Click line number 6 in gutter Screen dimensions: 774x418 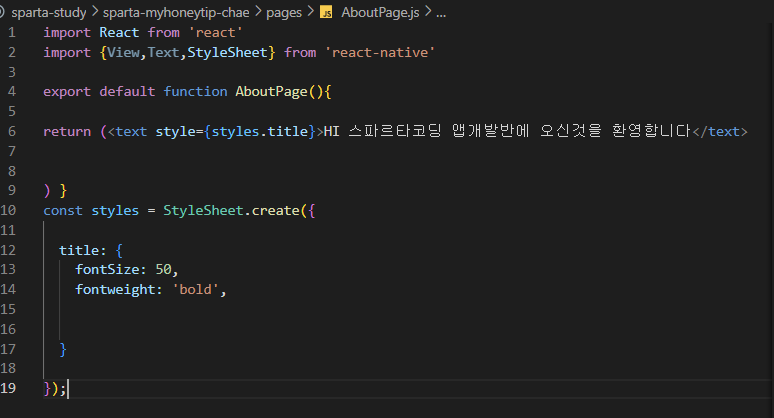(x=12, y=131)
